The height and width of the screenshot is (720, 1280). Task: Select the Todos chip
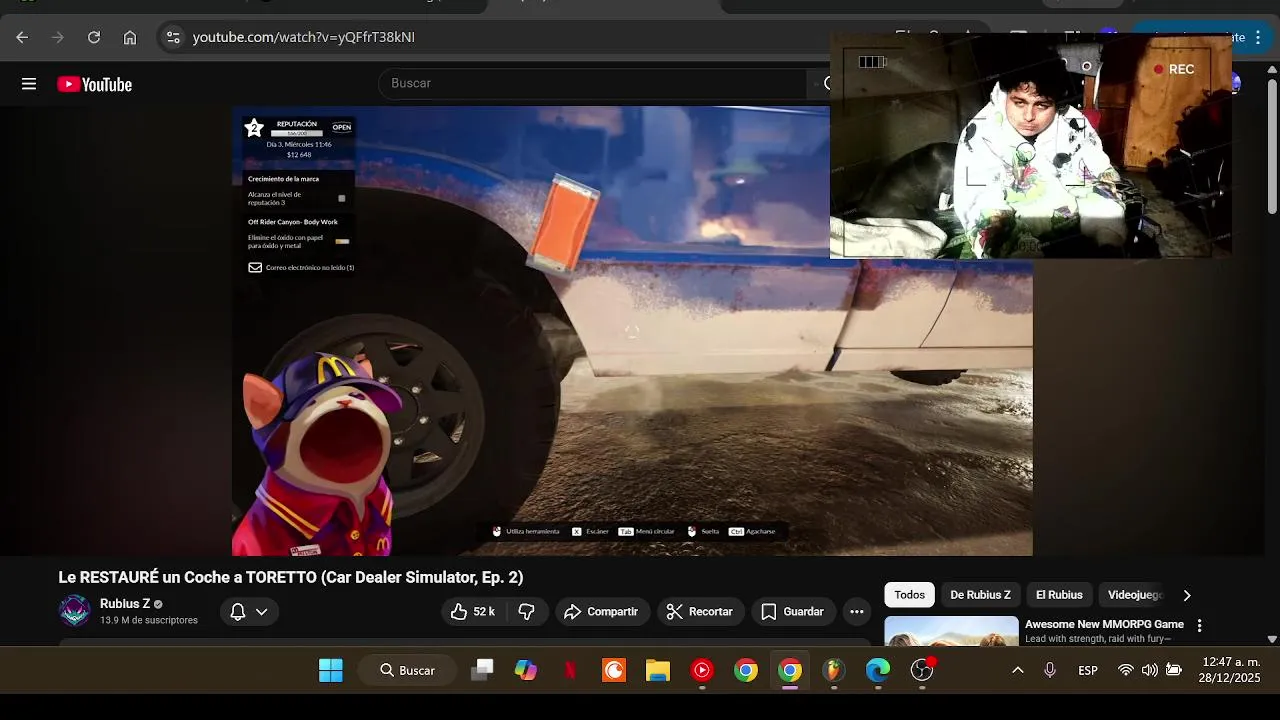[909, 595]
